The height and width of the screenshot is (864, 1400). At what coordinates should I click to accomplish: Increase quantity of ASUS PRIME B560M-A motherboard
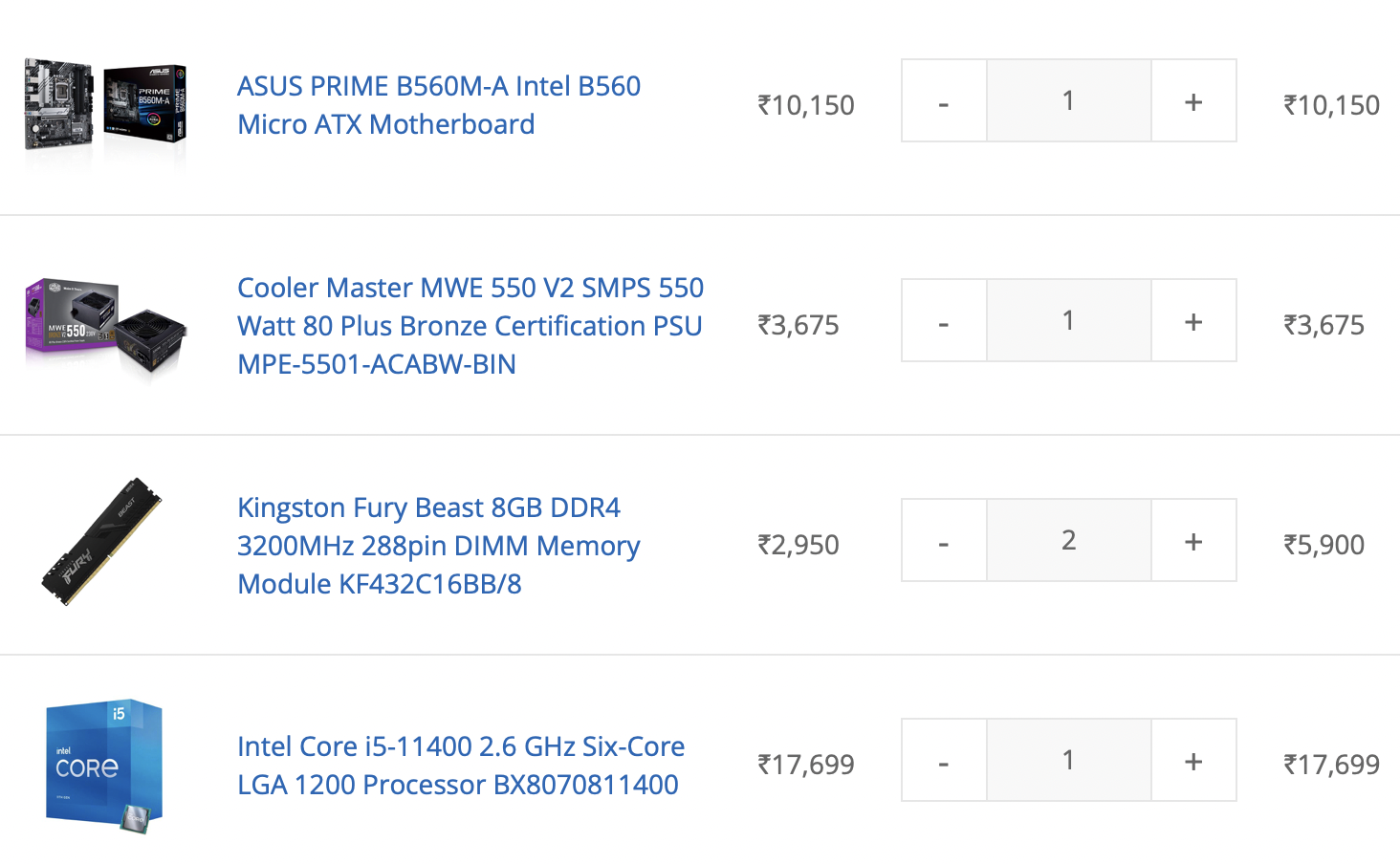[1193, 101]
